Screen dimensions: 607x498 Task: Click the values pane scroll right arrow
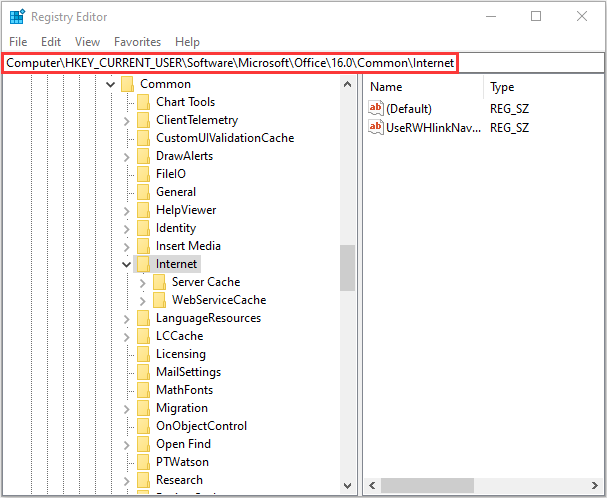click(595, 485)
